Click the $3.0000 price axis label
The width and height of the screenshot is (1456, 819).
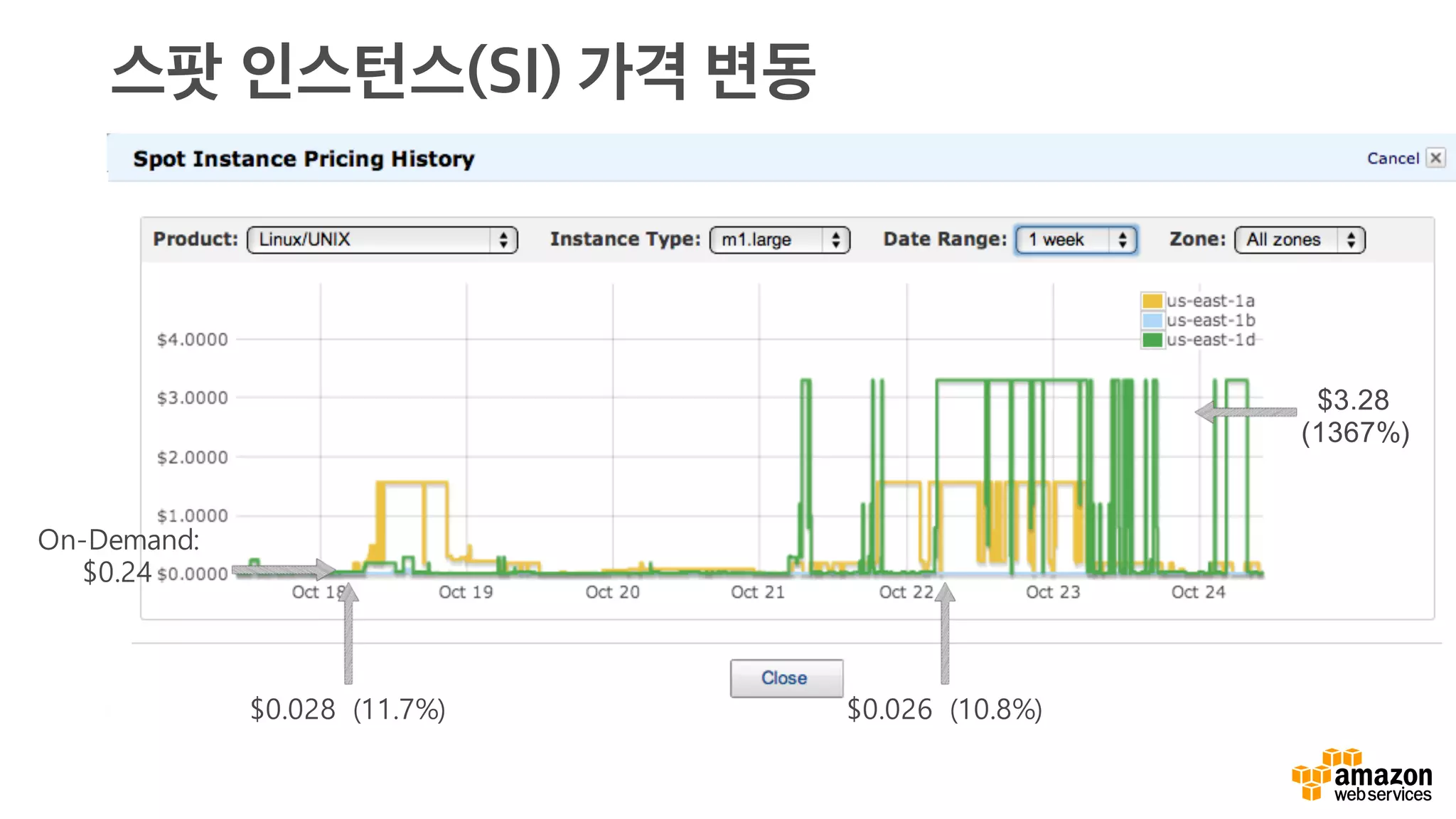193,398
